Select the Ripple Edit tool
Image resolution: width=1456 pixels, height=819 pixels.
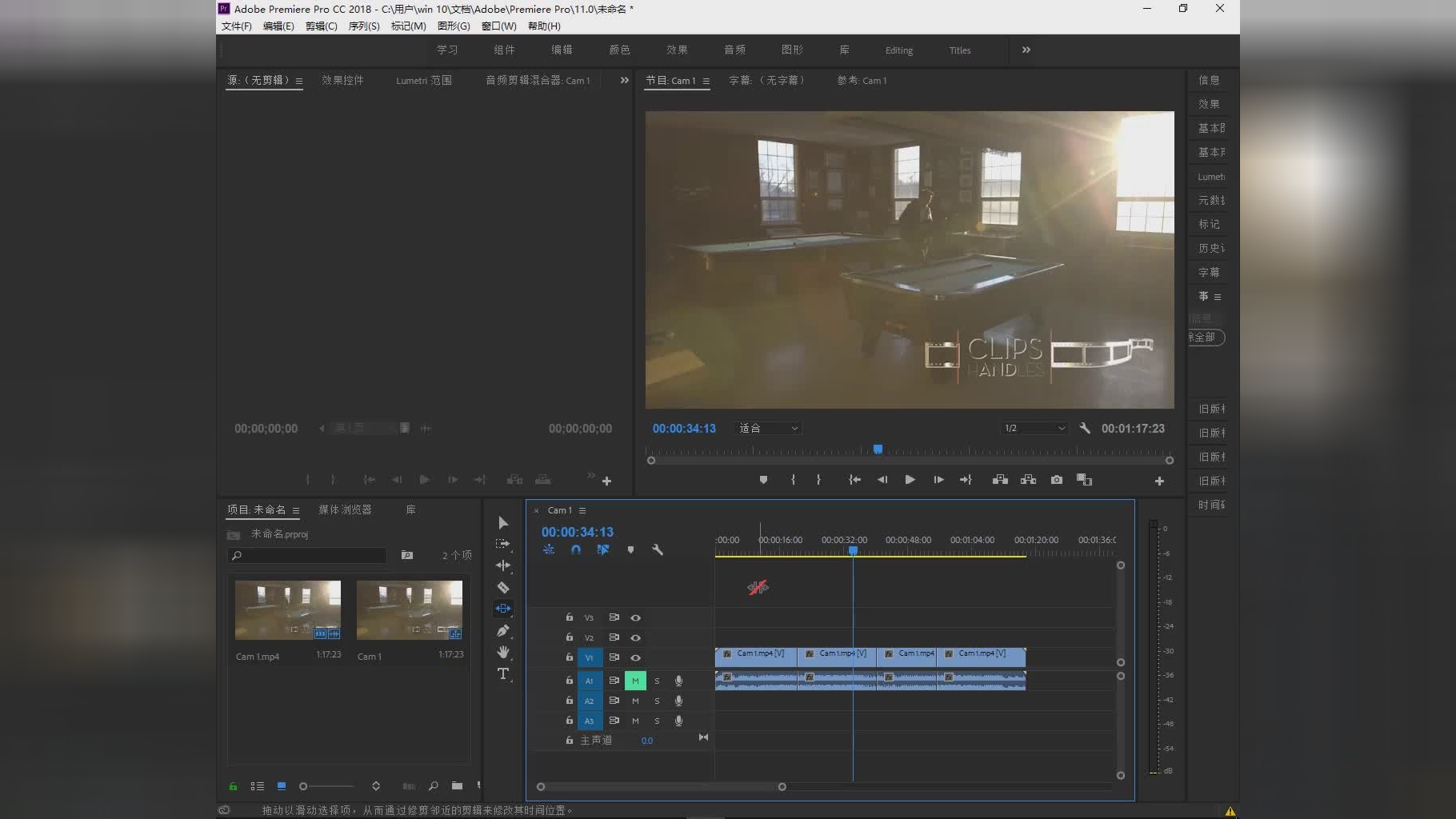pos(503,565)
